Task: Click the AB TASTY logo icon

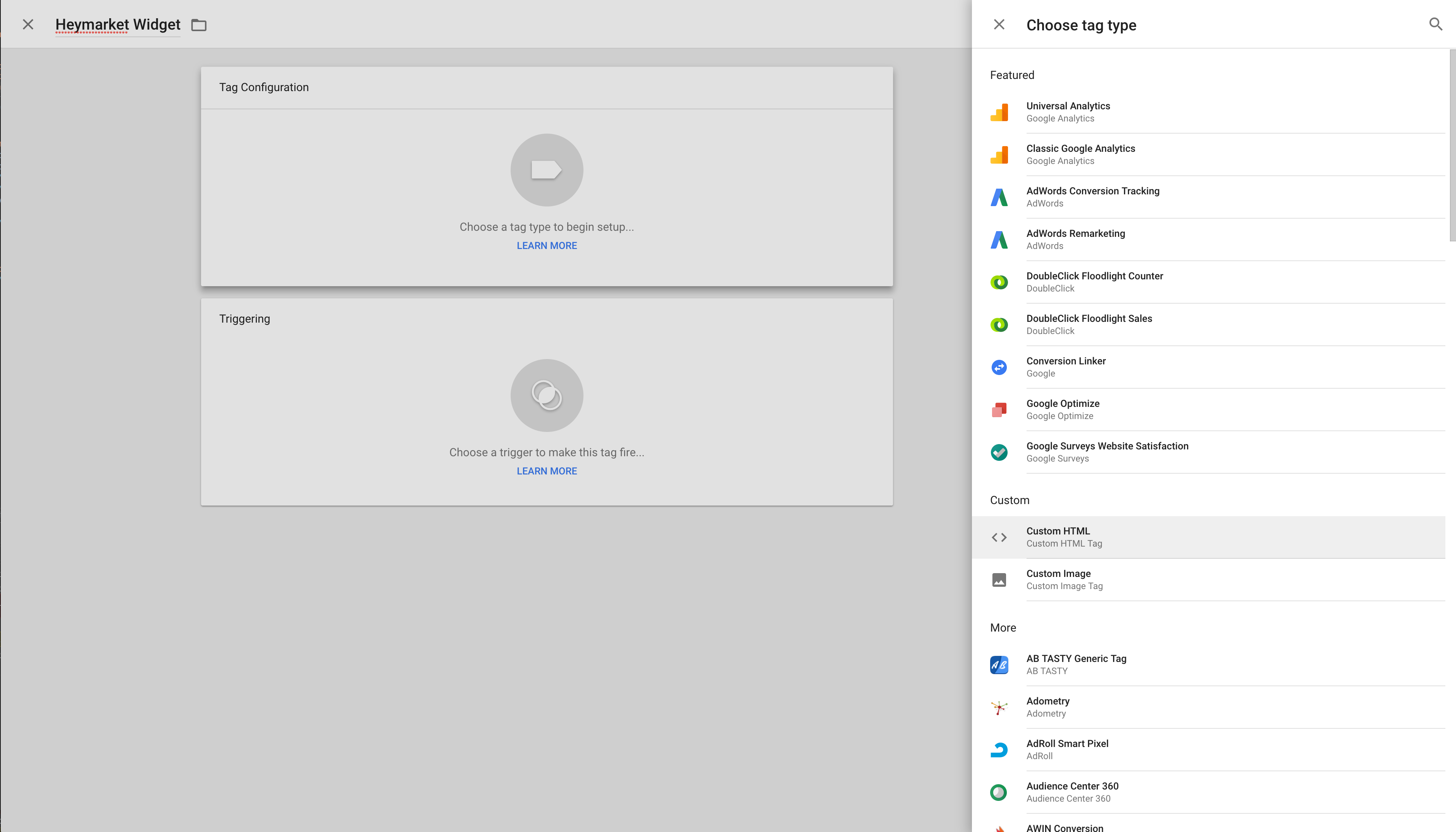Action: tap(998, 665)
